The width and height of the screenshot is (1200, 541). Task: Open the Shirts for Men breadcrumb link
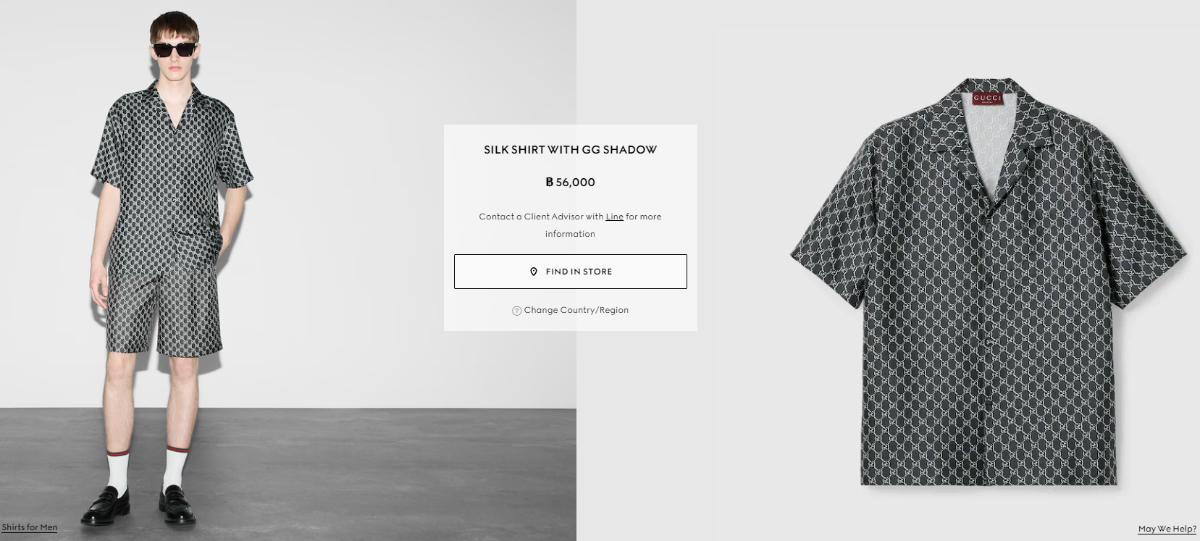pos(30,527)
